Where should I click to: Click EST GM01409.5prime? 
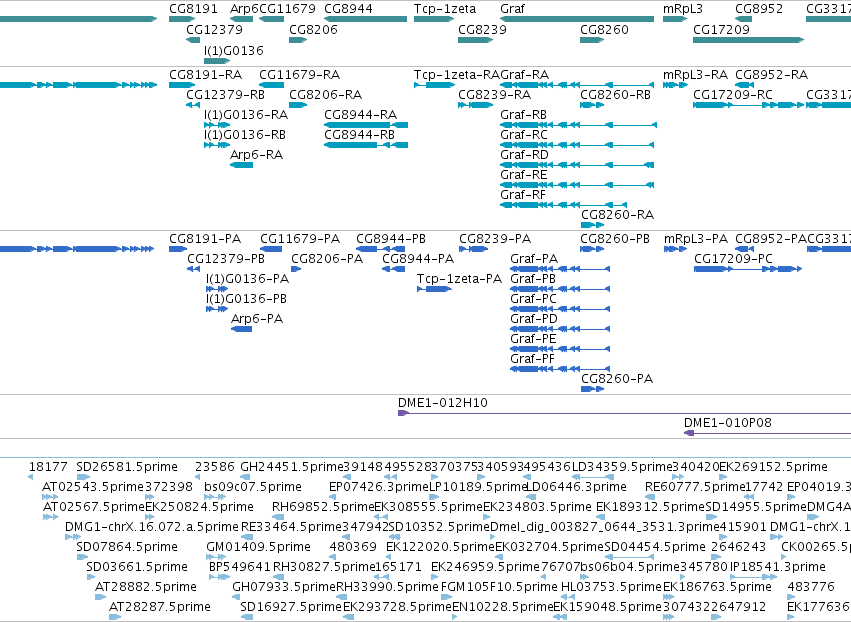216,557
